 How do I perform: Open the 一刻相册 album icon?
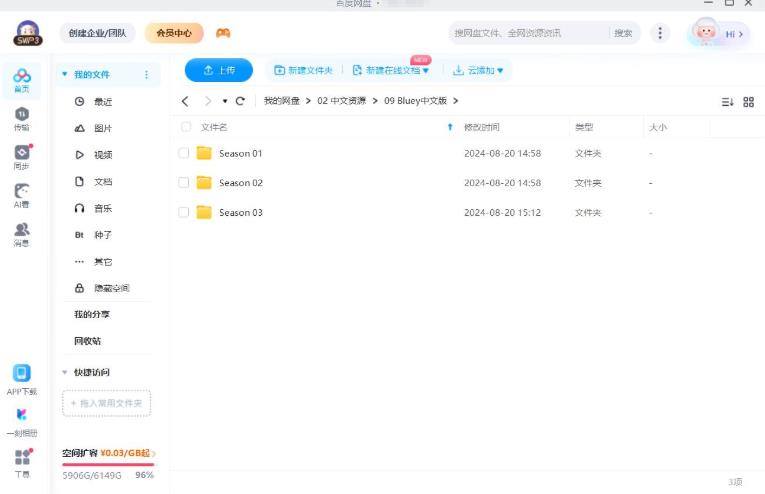tap(21, 415)
